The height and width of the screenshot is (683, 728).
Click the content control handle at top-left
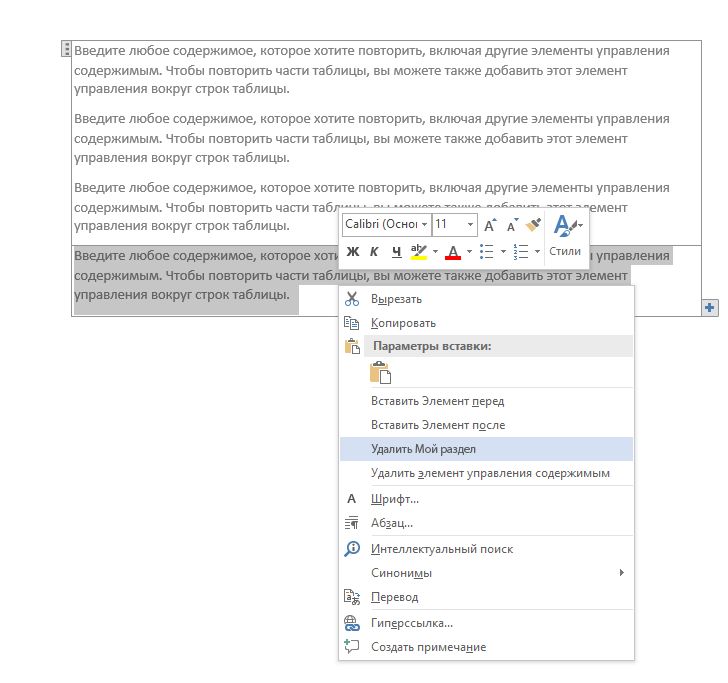pyautogui.click(x=66, y=49)
